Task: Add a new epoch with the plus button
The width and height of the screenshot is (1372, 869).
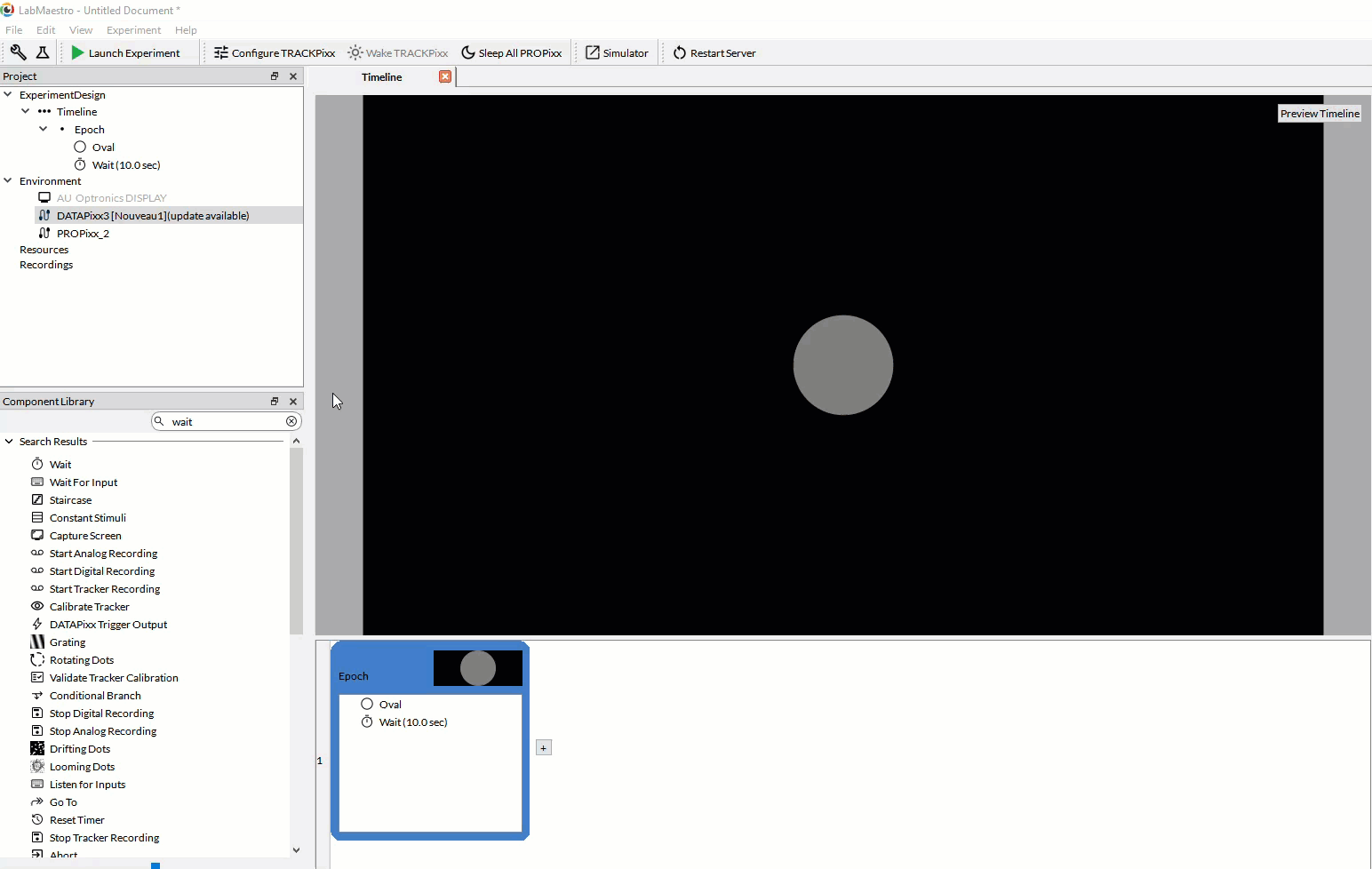Action: pyautogui.click(x=544, y=747)
